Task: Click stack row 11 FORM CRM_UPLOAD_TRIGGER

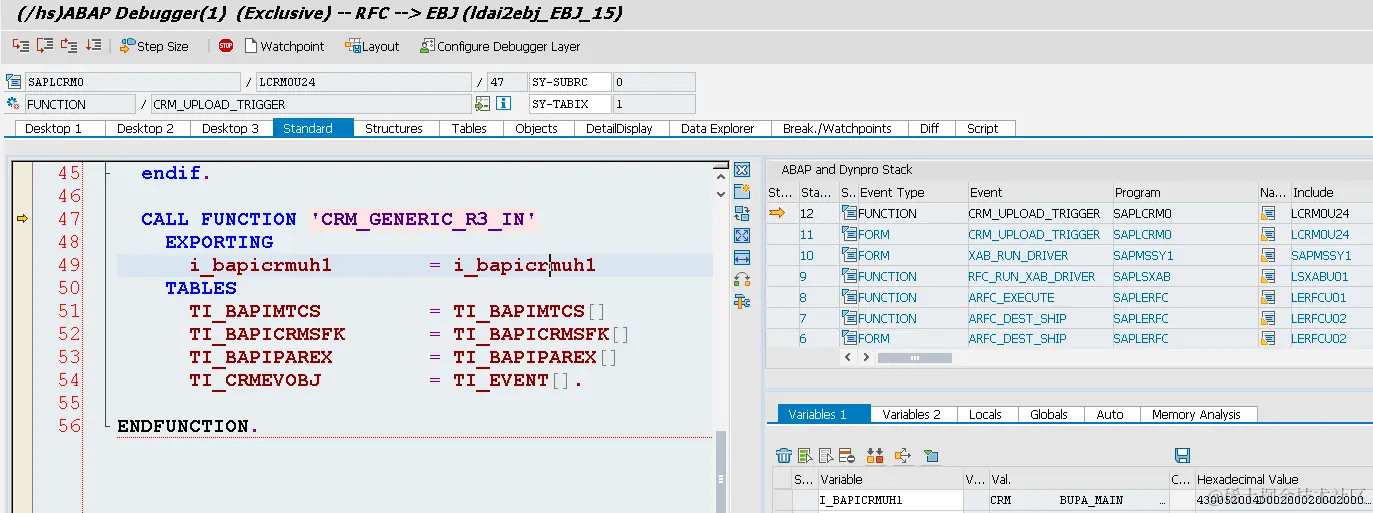Action: [1068, 234]
